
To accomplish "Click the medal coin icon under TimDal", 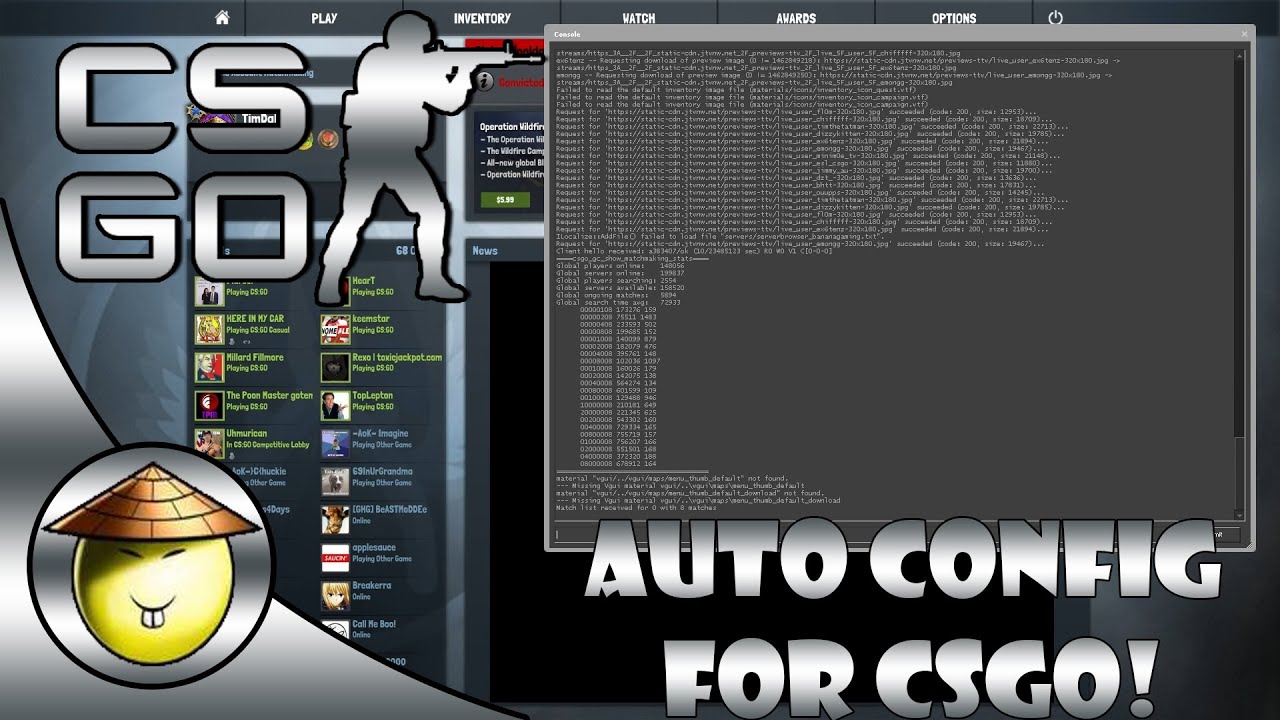I will [327, 139].
